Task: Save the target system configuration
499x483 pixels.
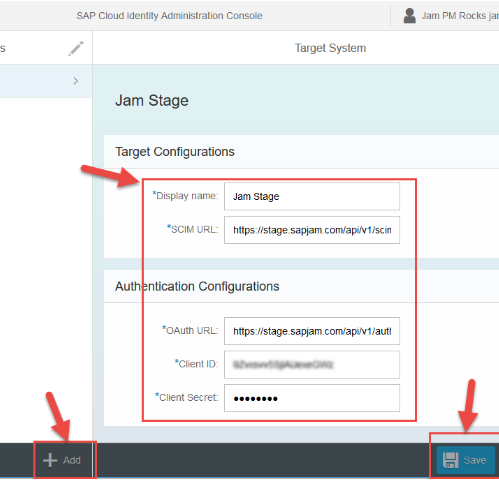Action: pos(466,460)
